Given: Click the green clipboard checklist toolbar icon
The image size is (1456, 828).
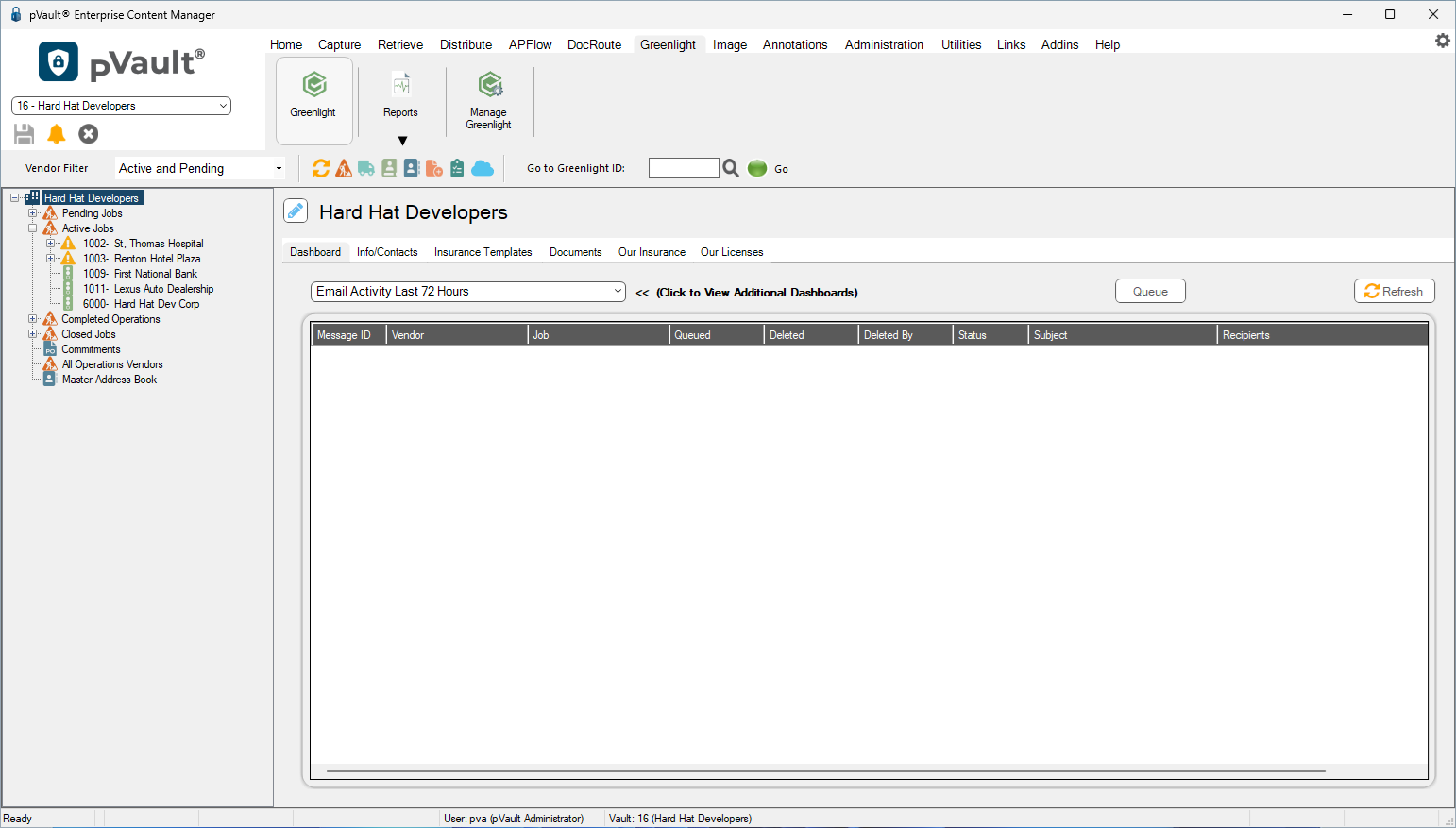Looking at the screenshot, I should (x=457, y=168).
